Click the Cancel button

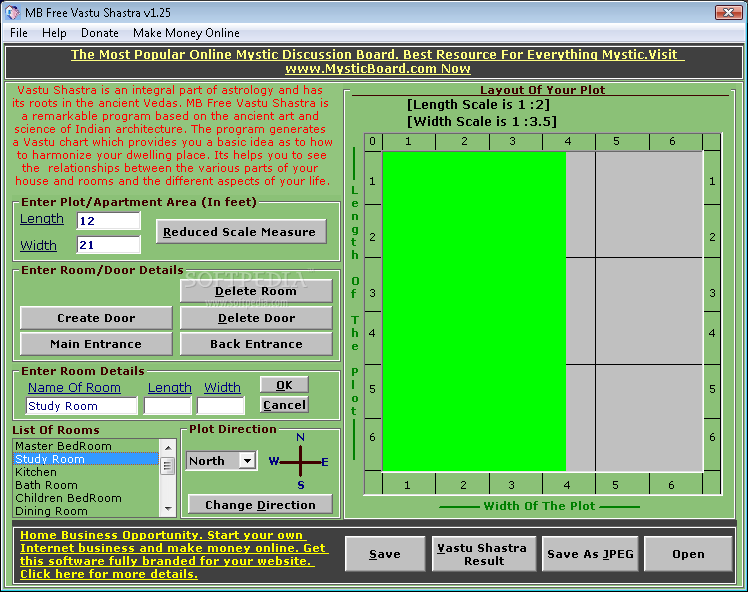(x=284, y=405)
